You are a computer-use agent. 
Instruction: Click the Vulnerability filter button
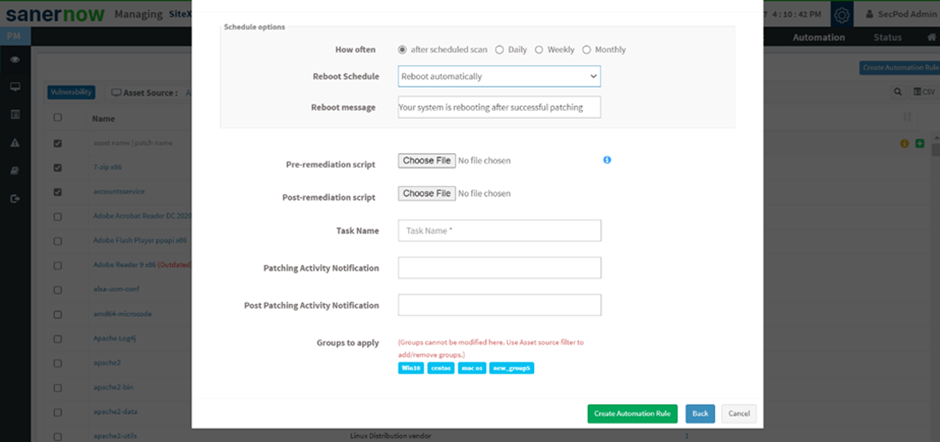tap(71, 92)
